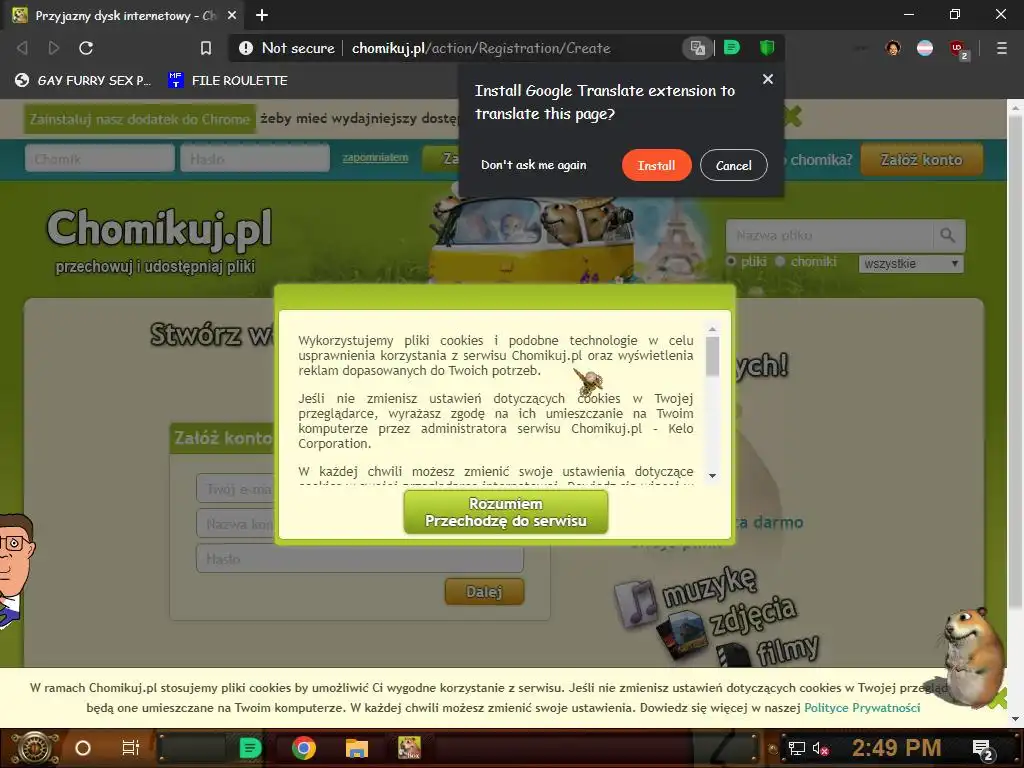This screenshot has height=768, width=1024.
Task: Select the pliki radio button
Action: [x=731, y=261]
